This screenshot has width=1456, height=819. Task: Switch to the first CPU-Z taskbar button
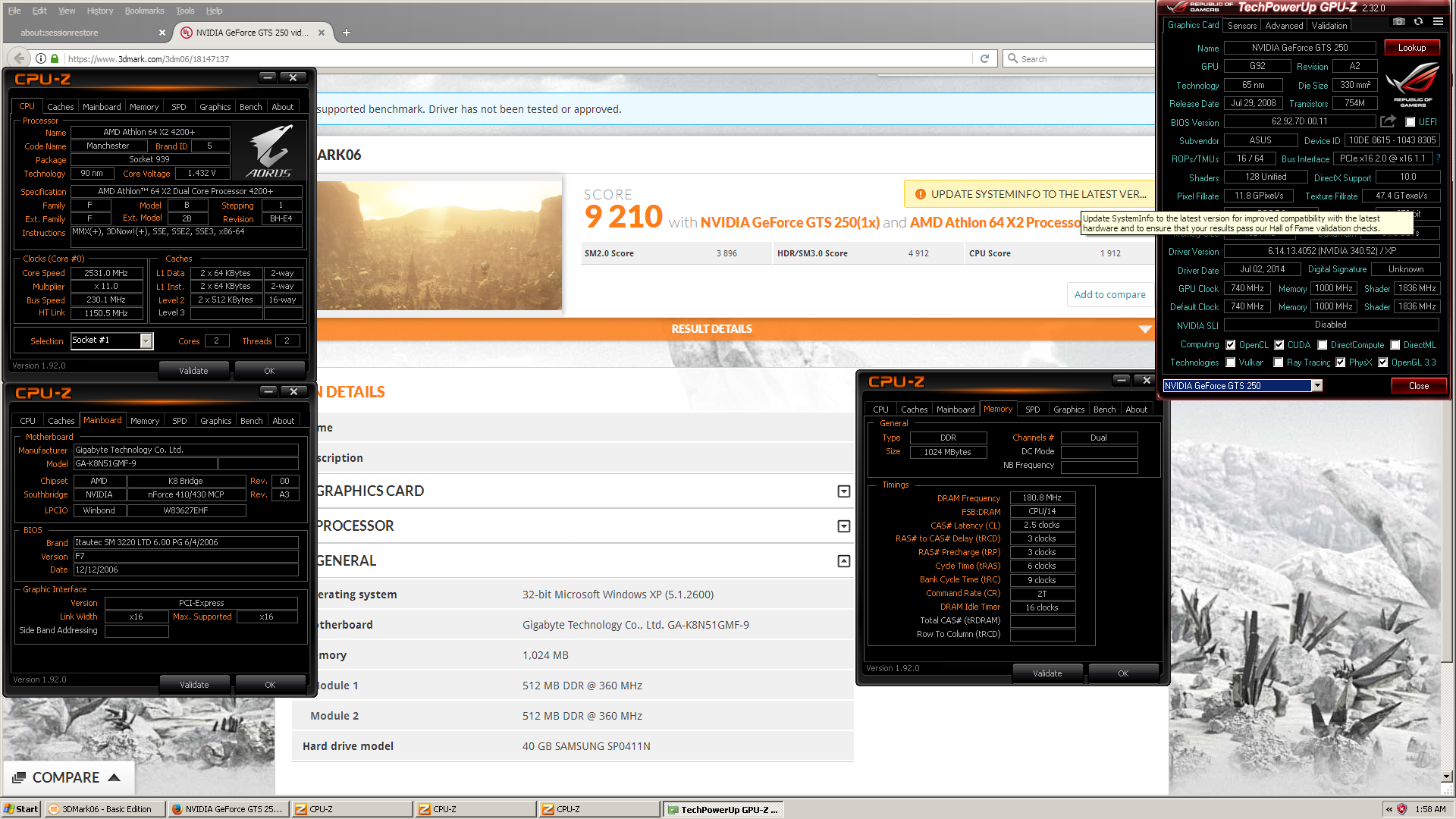pyautogui.click(x=353, y=809)
